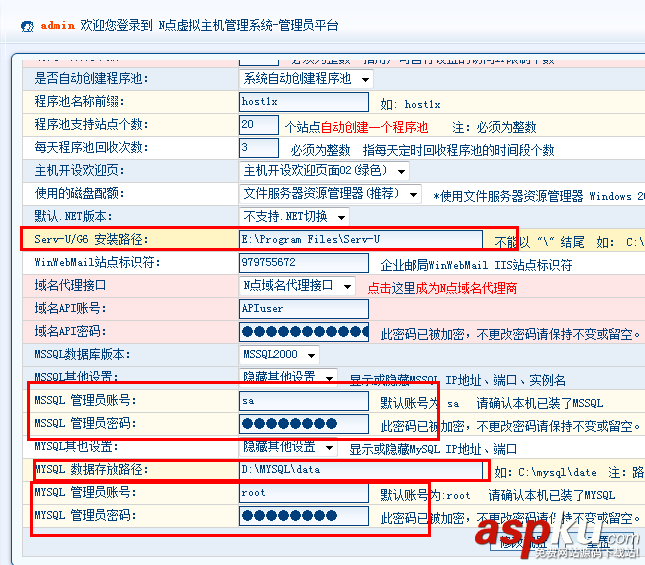Open the N点域名代理接口 dropdown
Screen dimensions: 645x565
point(297,286)
